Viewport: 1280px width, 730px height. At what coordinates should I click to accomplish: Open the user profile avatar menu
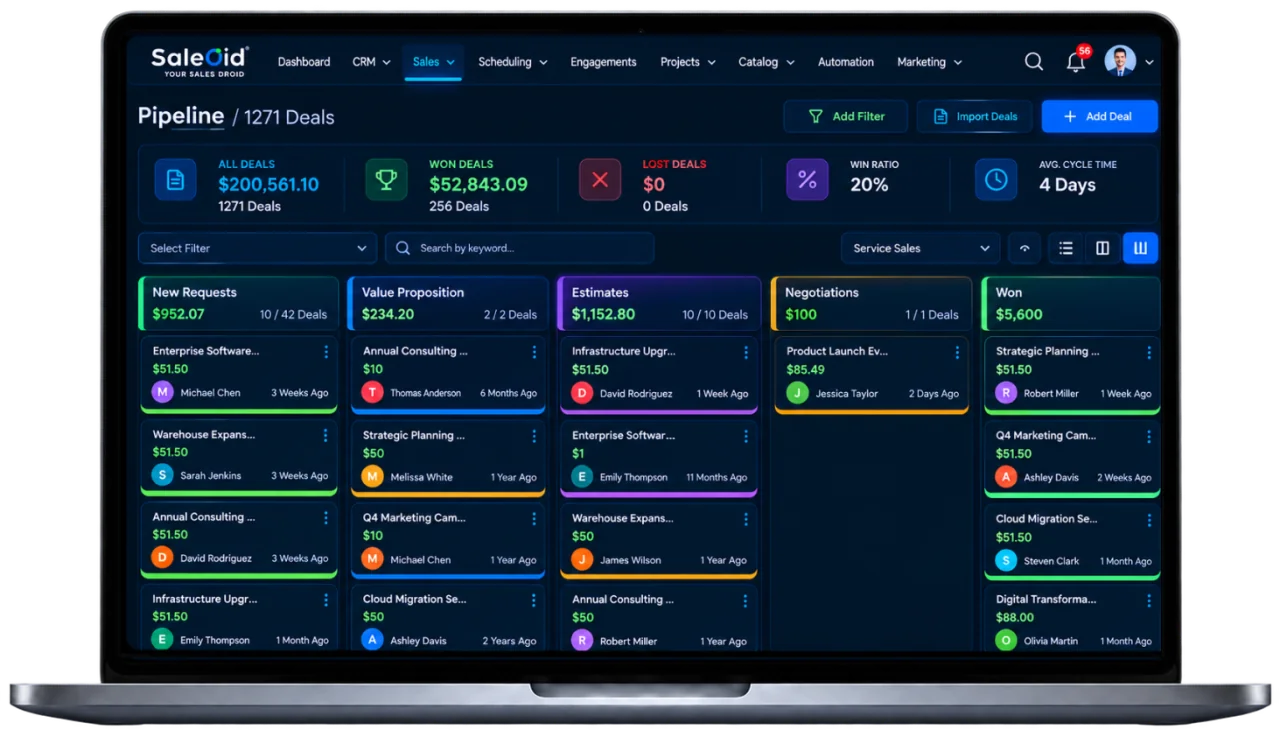(1120, 61)
